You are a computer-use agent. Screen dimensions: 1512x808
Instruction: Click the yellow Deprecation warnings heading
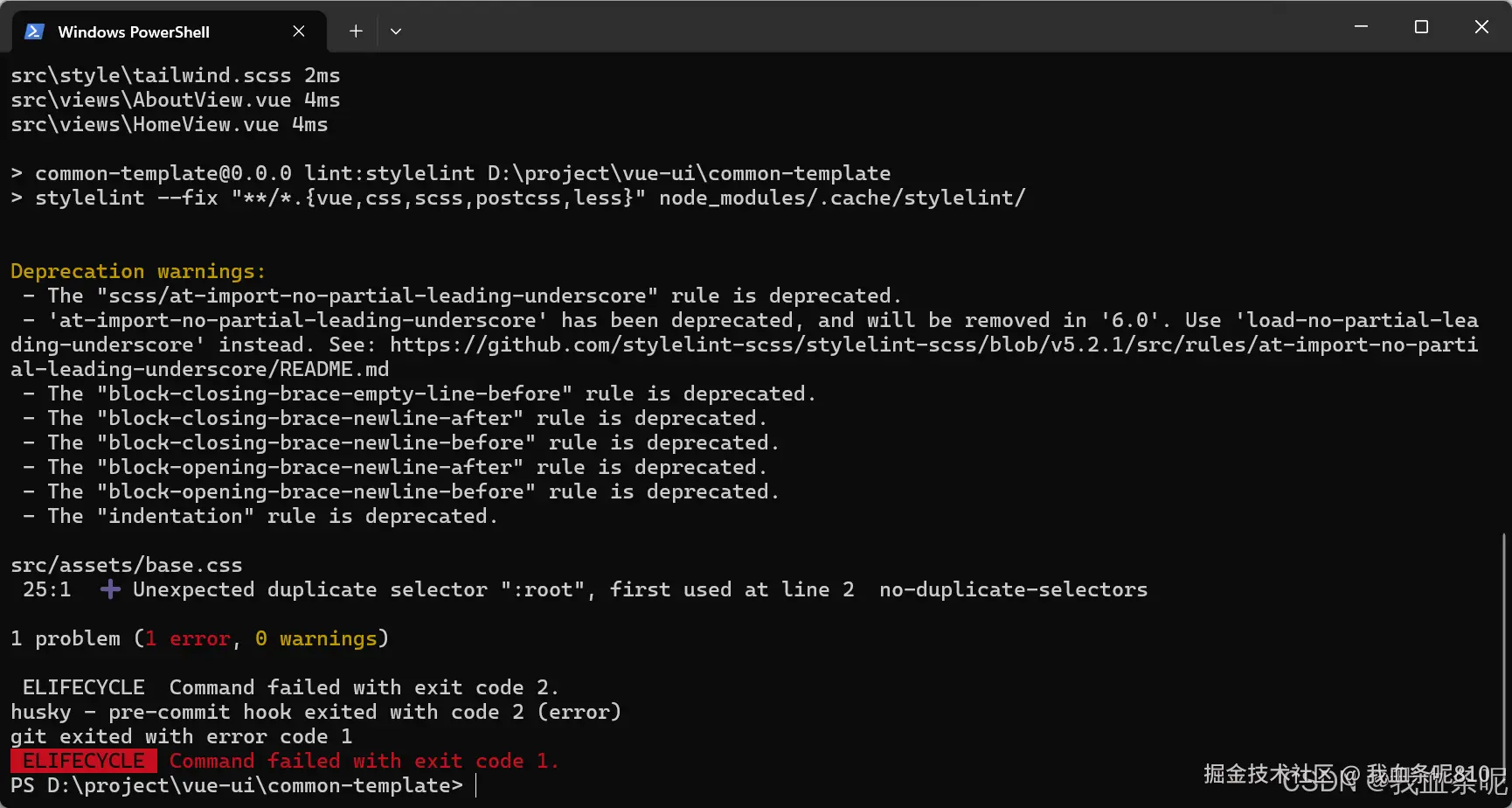point(137,271)
